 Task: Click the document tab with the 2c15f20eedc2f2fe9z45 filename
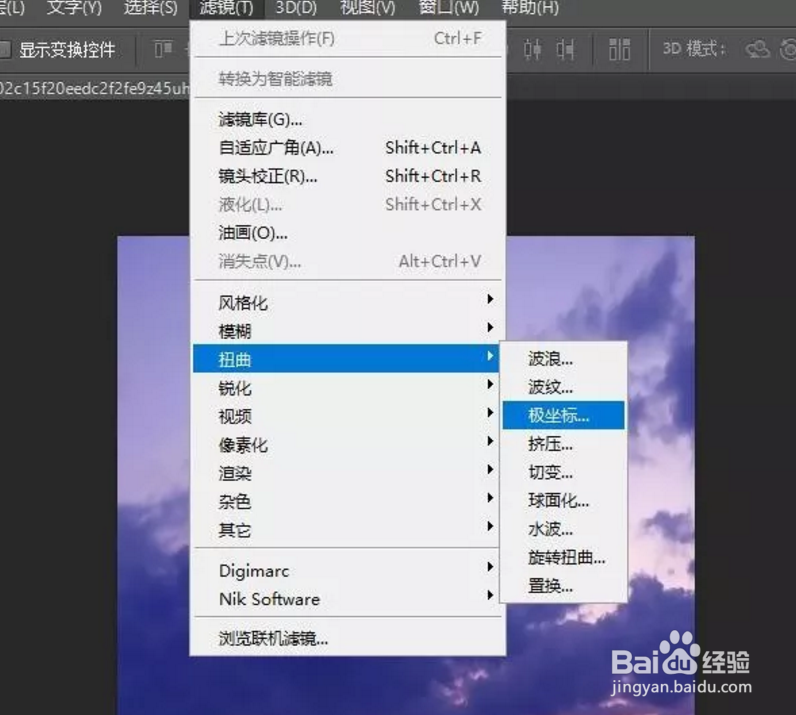pos(94,88)
